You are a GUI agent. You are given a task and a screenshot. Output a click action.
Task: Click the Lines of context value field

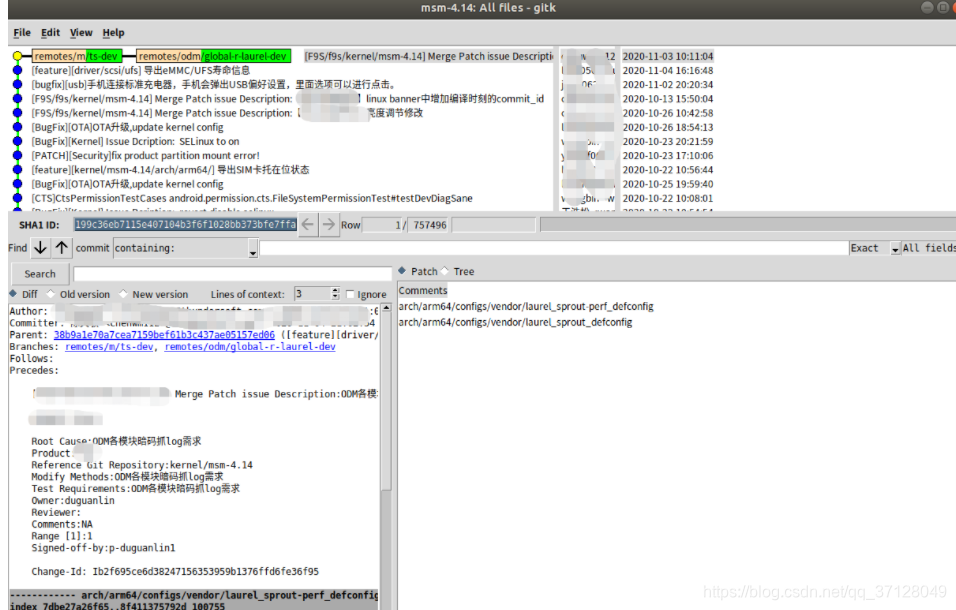pyautogui.click(x=313, y=294)
